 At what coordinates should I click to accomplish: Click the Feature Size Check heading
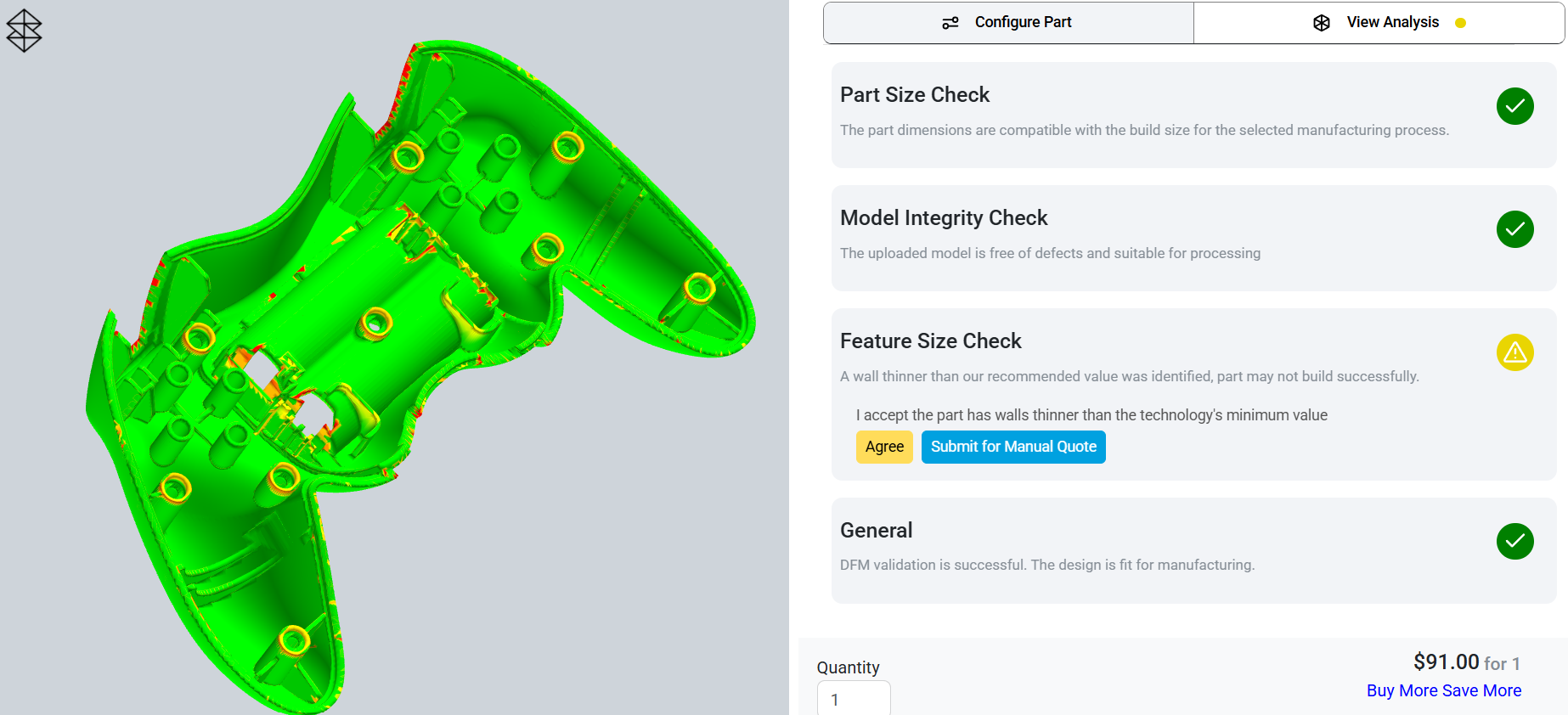[x=930, y=341]
